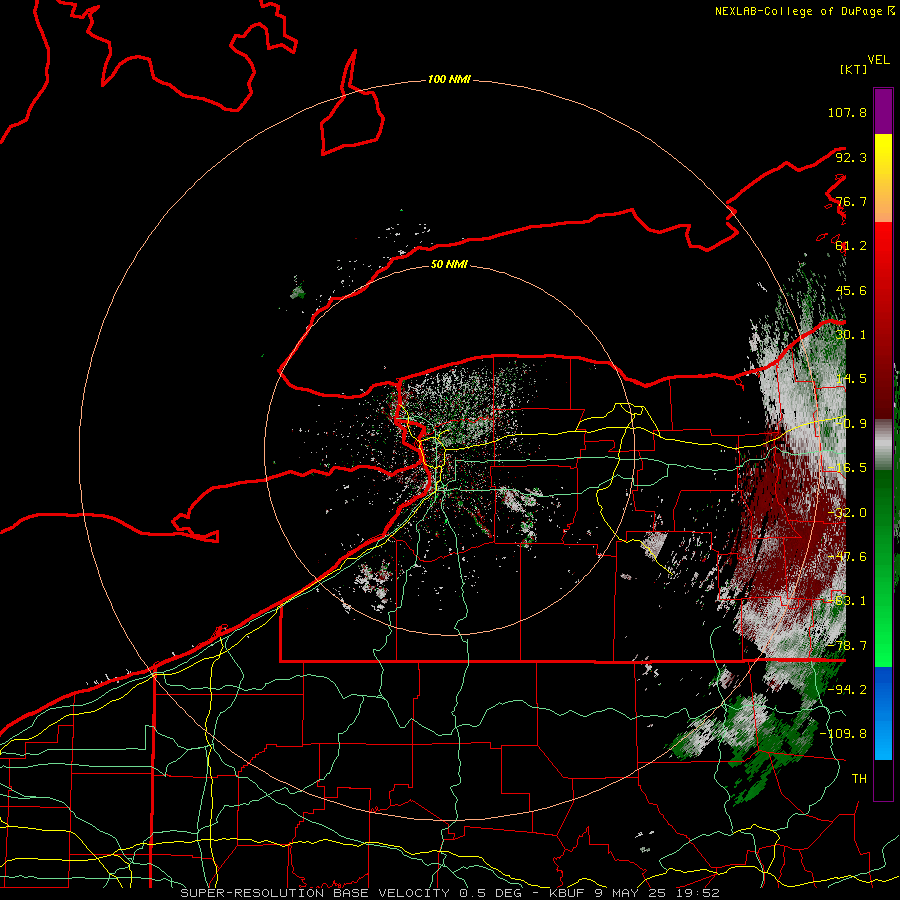Click the 14.5 legend value
The height and width of the screenshot is (900, 900).
[851, 379]
